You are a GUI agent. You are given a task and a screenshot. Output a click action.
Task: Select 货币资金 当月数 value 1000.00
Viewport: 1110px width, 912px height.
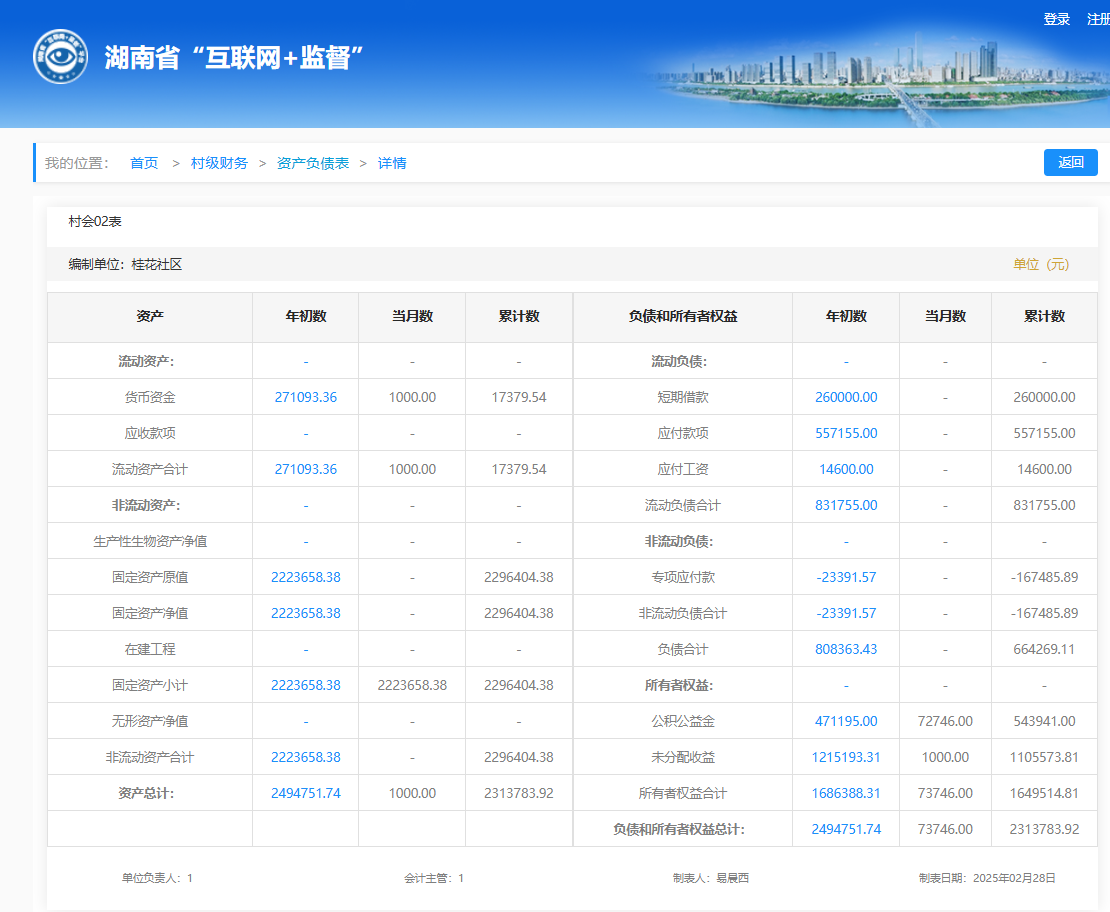[x=412, y=397]
